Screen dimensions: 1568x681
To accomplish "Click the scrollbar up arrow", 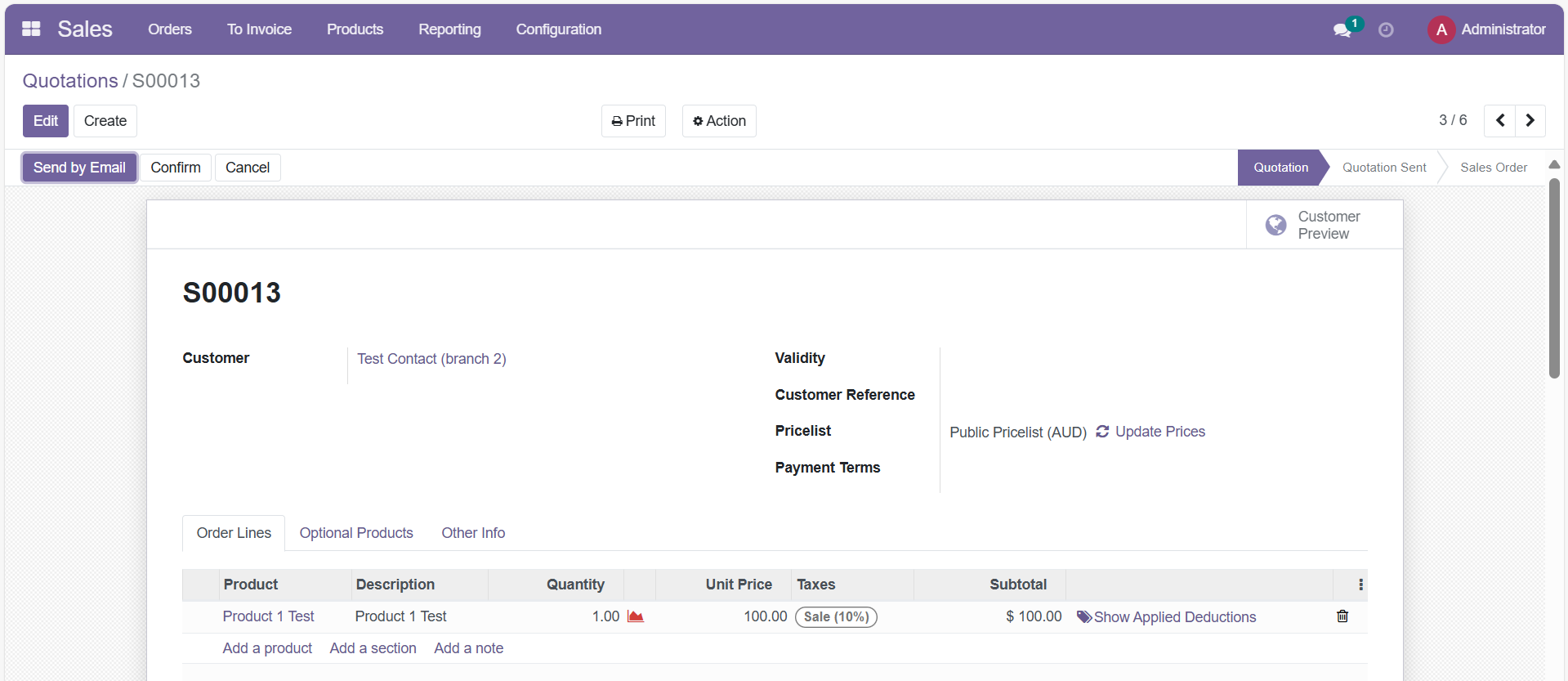I will (x=1554, y=165).
